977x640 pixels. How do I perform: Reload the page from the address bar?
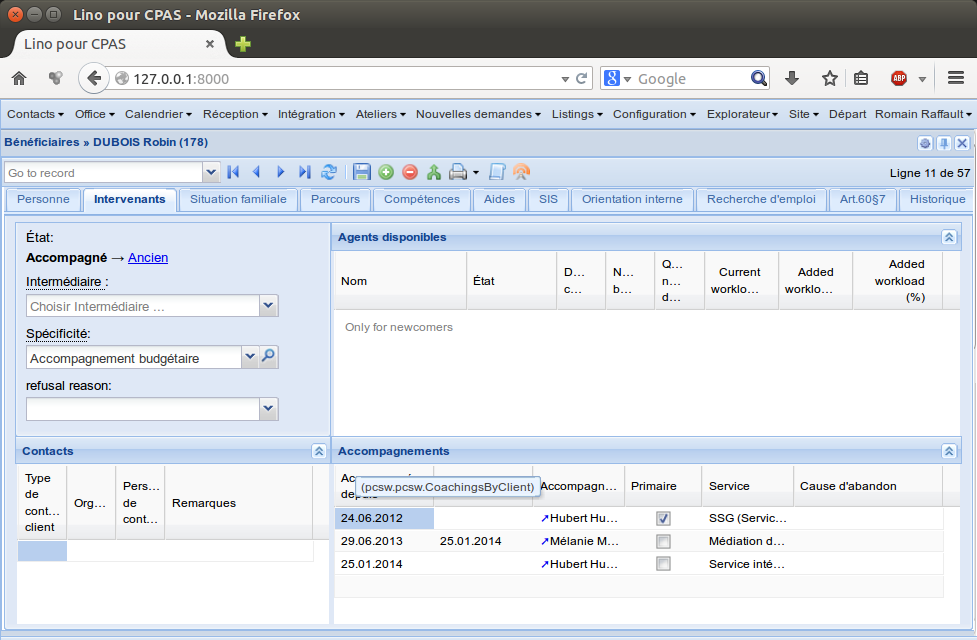tap(581, 79)
